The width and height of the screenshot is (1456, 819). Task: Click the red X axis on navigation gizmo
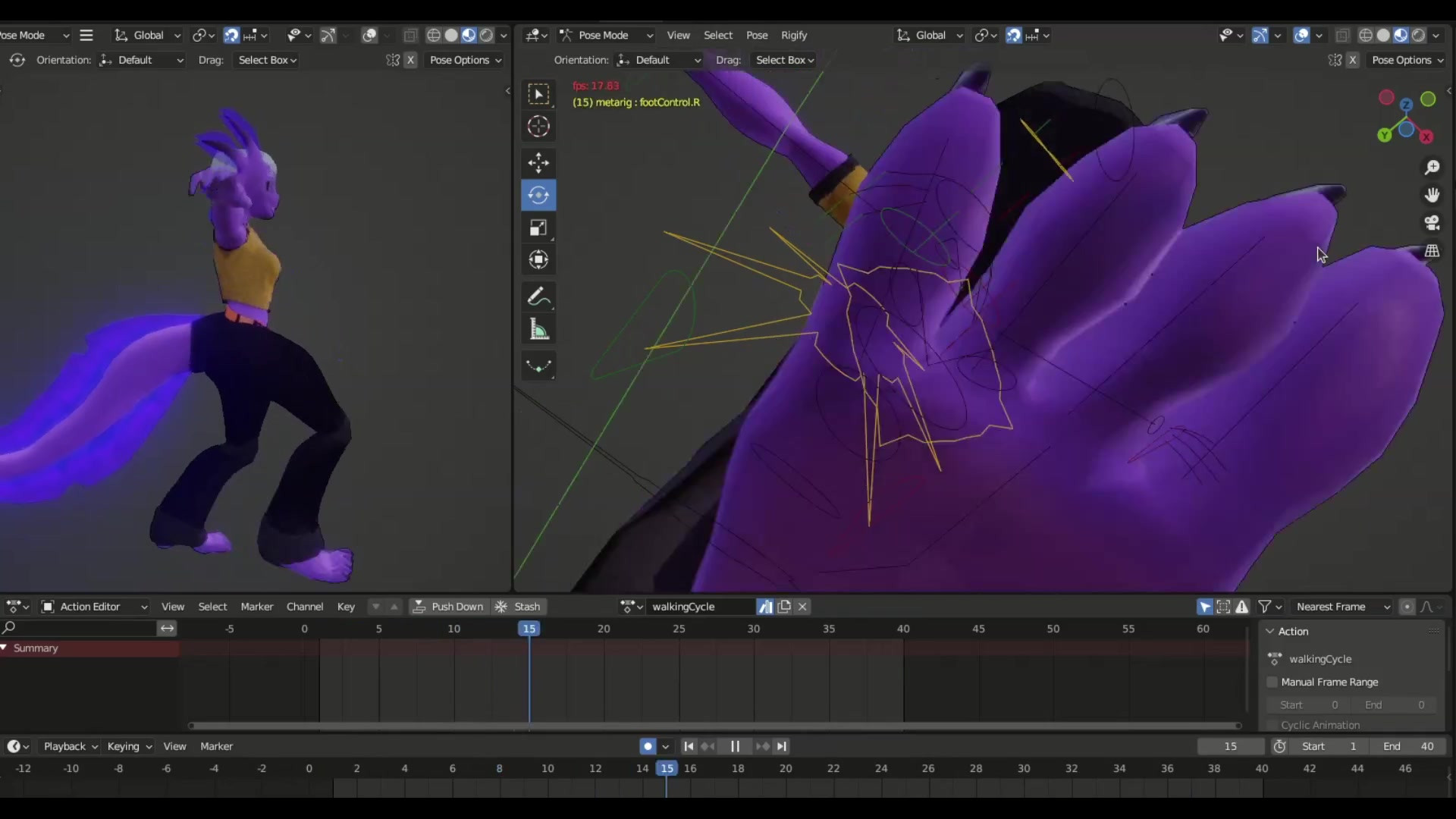pyautogui.click(x=1426, y=137)
